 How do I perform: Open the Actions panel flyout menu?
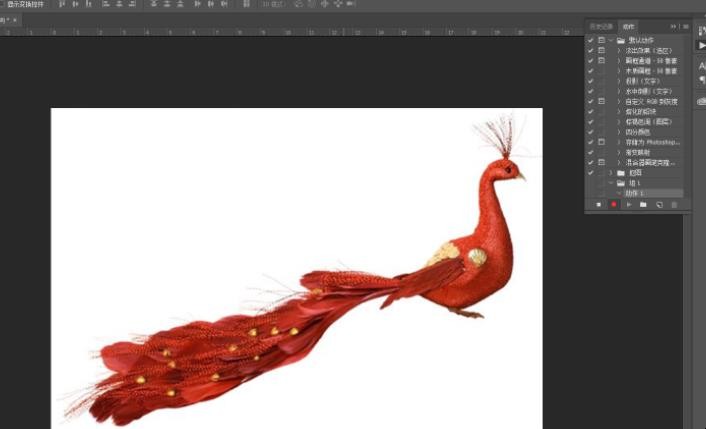(x=686, y=27)
